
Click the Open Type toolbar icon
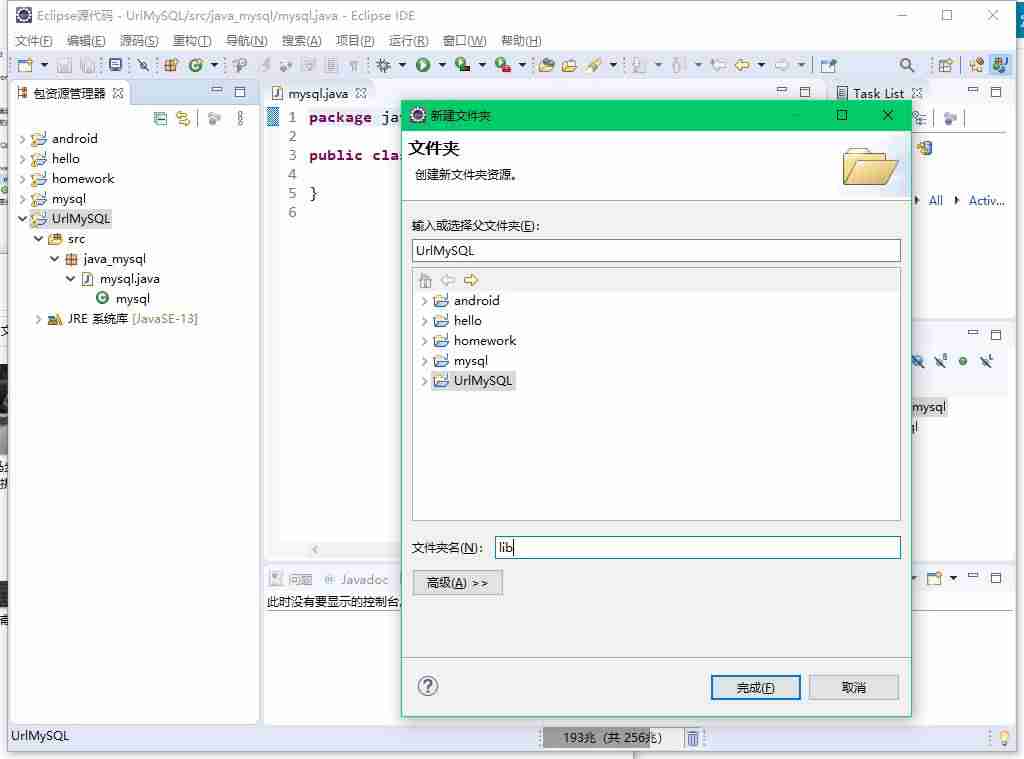click(x=546, y=65)
